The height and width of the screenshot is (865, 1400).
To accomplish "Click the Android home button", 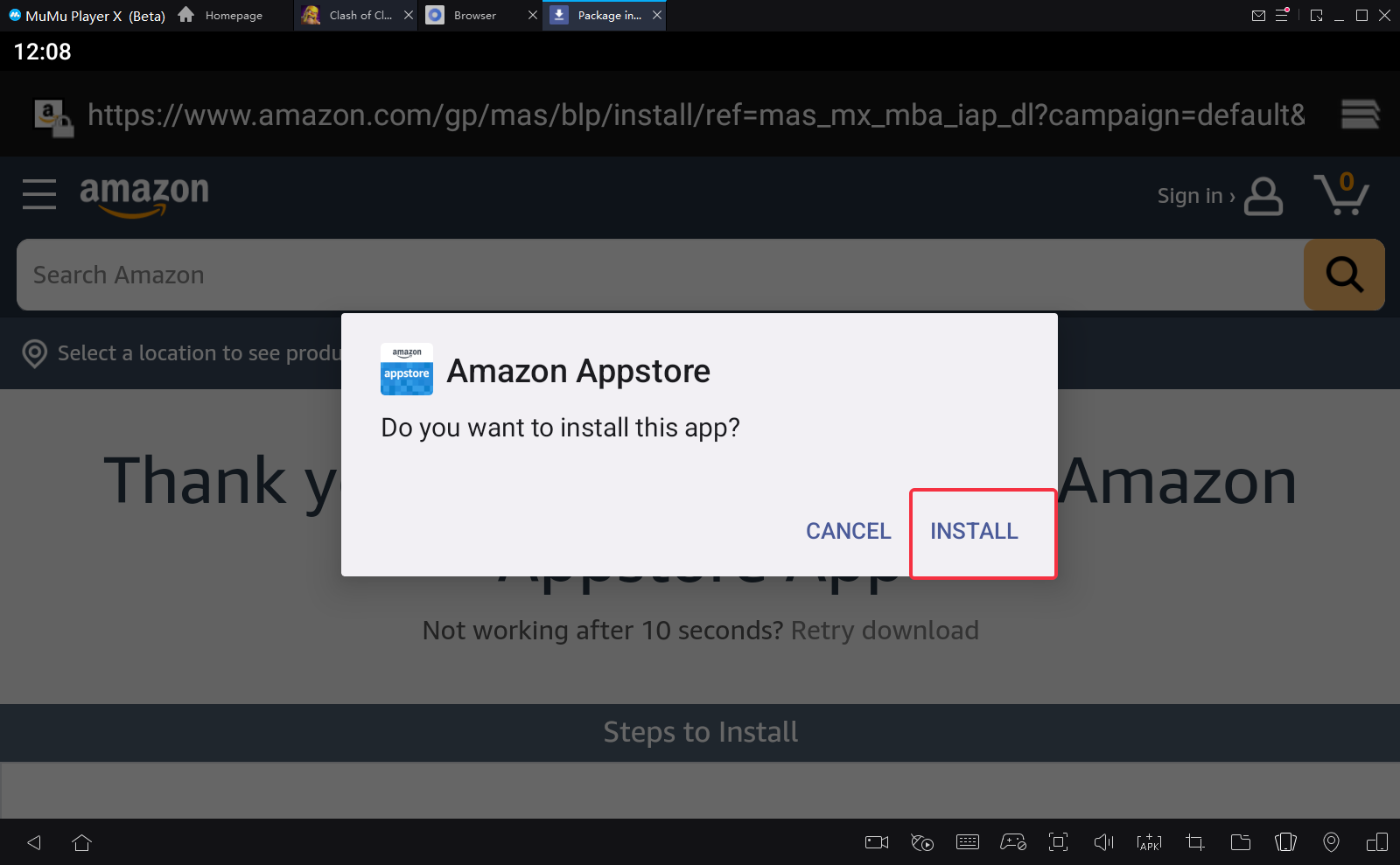I will pos(82,842).
